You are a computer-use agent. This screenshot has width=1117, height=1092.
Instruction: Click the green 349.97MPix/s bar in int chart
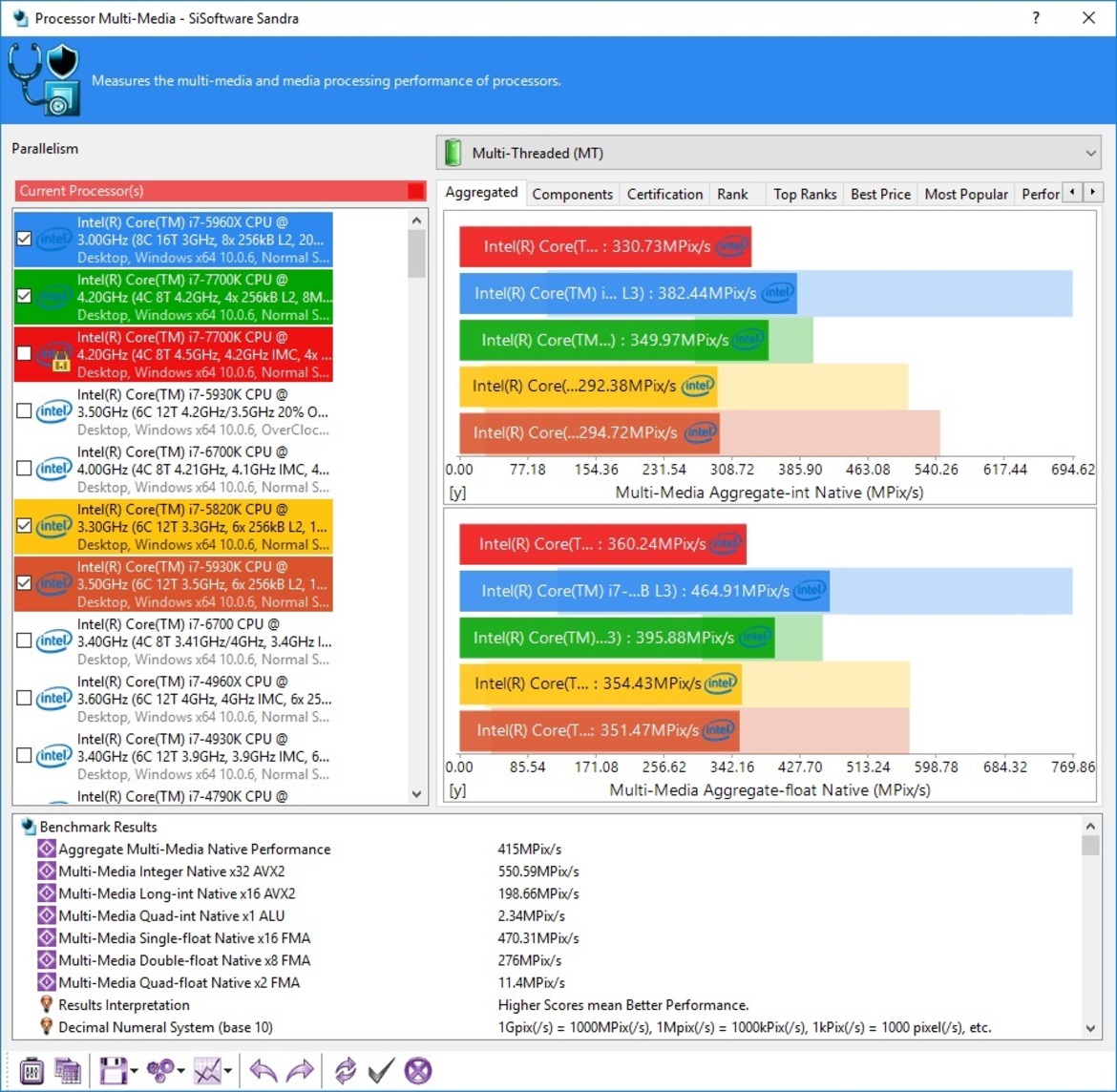[613, 340]
